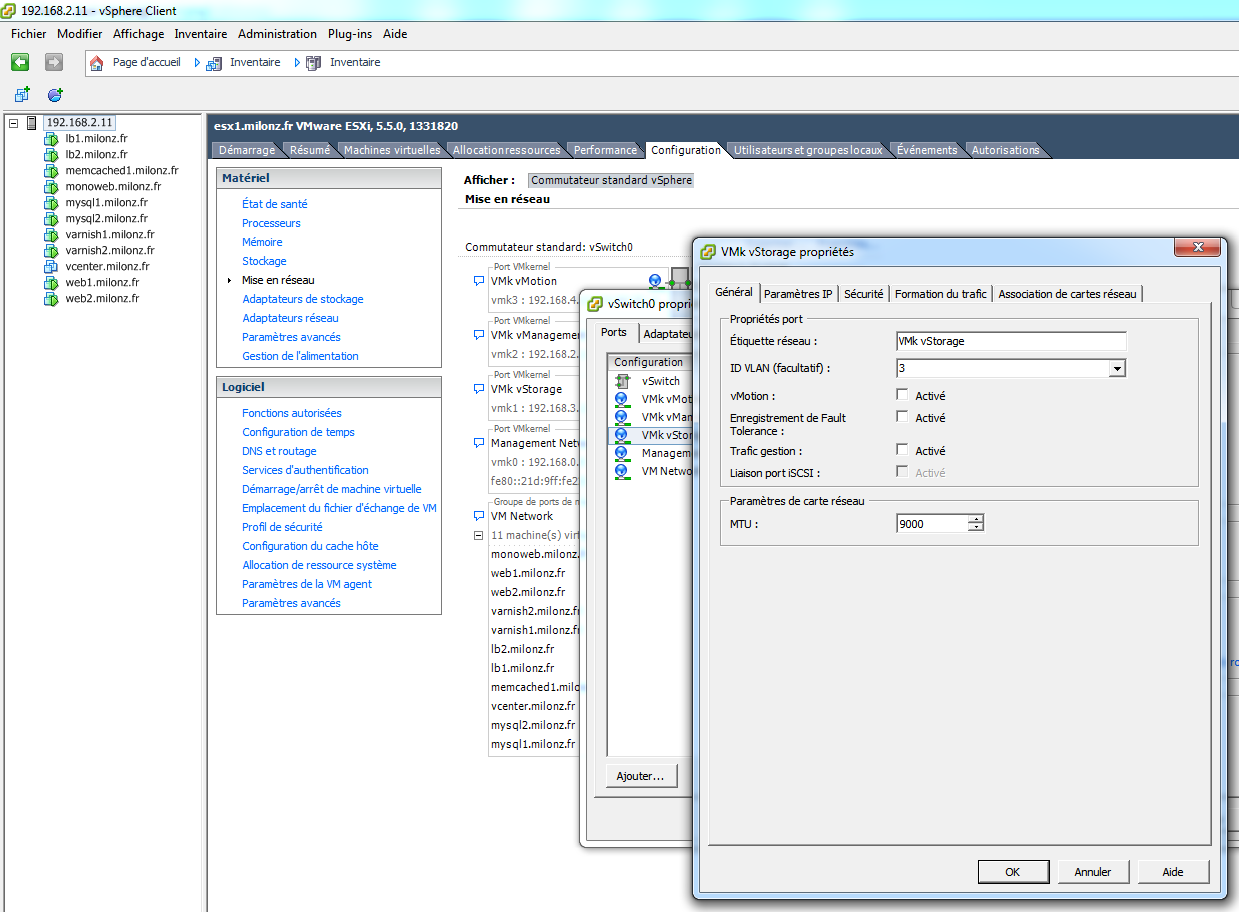The height and width of the screenshot is (912, 1239).
Task: Click the VM icon next to vcenter.milonz.fr
Action: [x=51, y=267]
